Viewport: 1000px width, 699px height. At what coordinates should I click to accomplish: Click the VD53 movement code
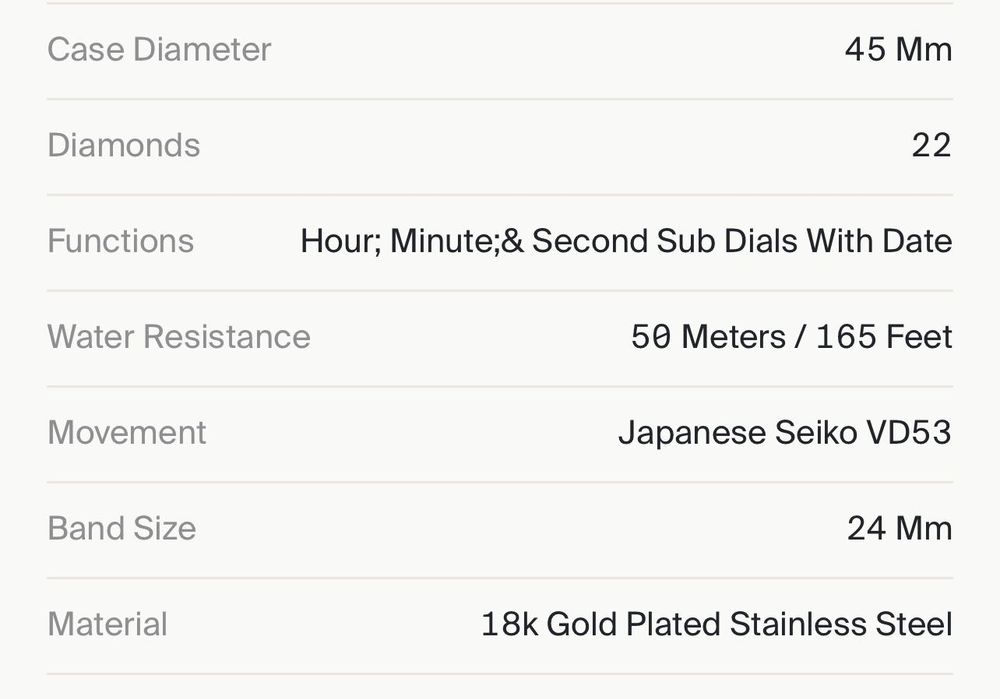pos(909,432)
